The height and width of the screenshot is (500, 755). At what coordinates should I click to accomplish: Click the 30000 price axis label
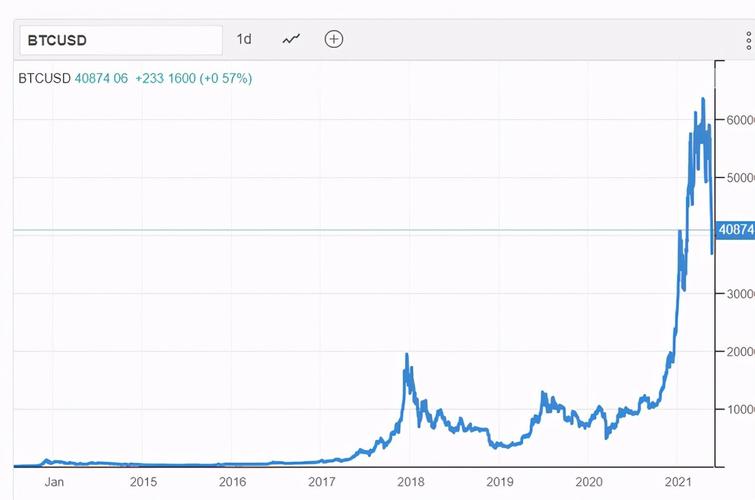pyautogui.click(x=739, y=294)
